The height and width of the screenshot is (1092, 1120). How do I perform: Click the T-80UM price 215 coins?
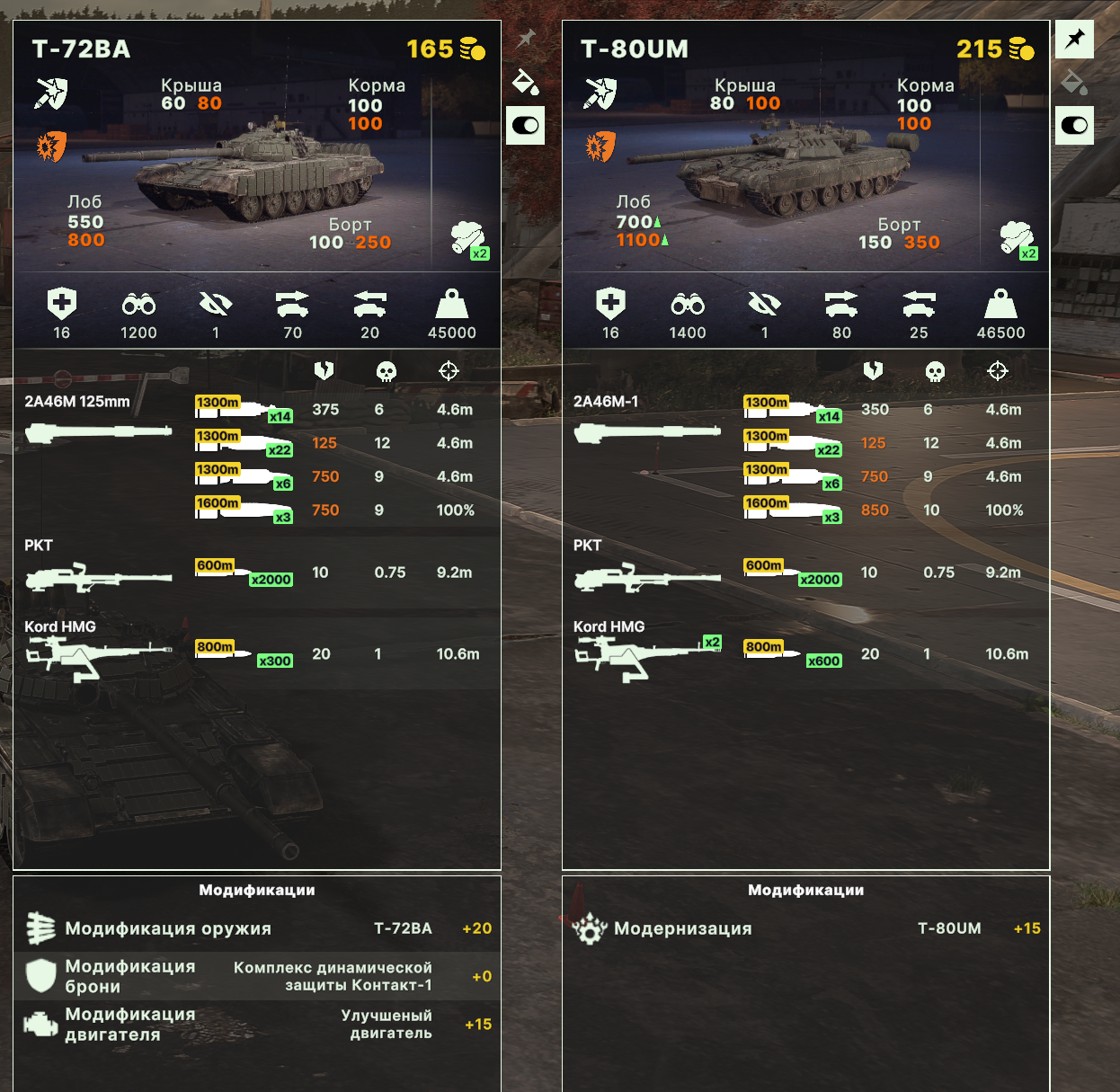pyautogui.click(x=995, y=49)
